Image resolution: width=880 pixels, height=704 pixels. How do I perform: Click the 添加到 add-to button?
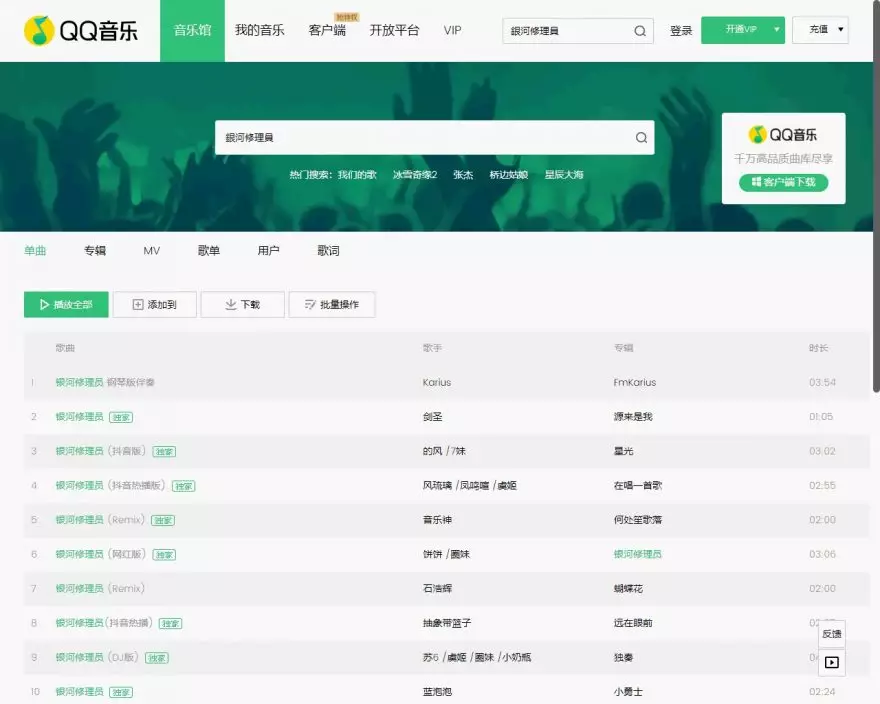[x=154, y=305]
